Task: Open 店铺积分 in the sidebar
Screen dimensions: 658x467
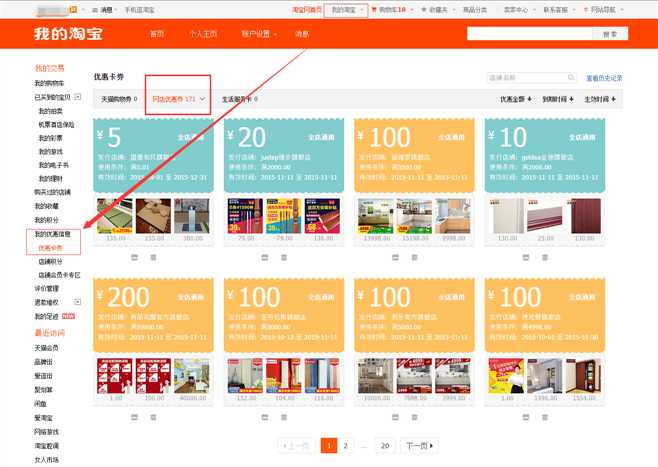Action: click(x=50, y=261)
